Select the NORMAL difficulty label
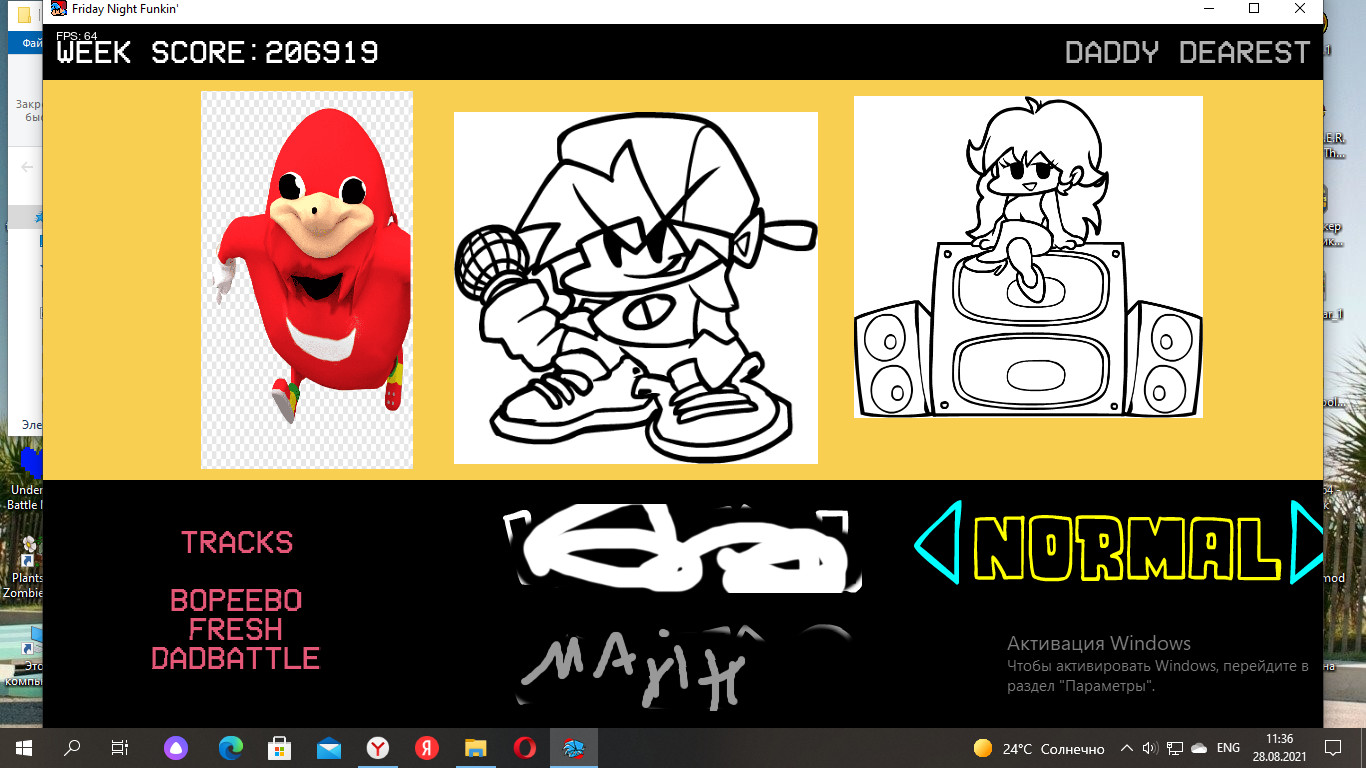Viewport: 1366px width, 768px height. pyautogui.click(x=1126, y=548)
